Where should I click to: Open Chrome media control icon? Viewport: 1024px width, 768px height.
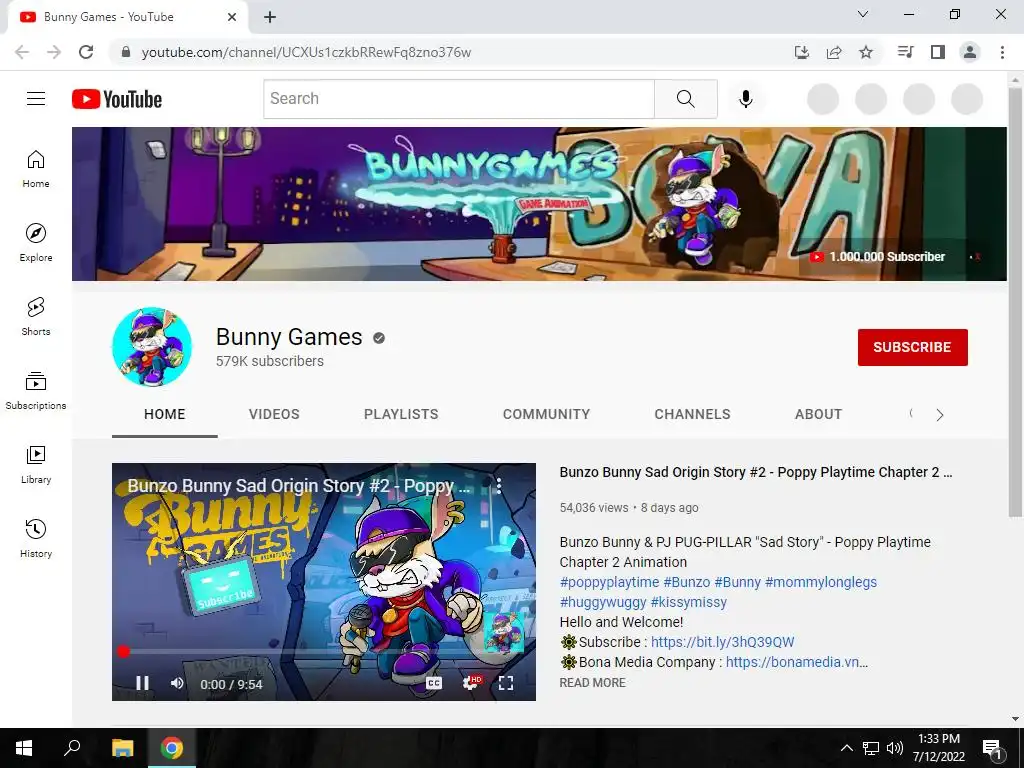[x=906, y=52]
